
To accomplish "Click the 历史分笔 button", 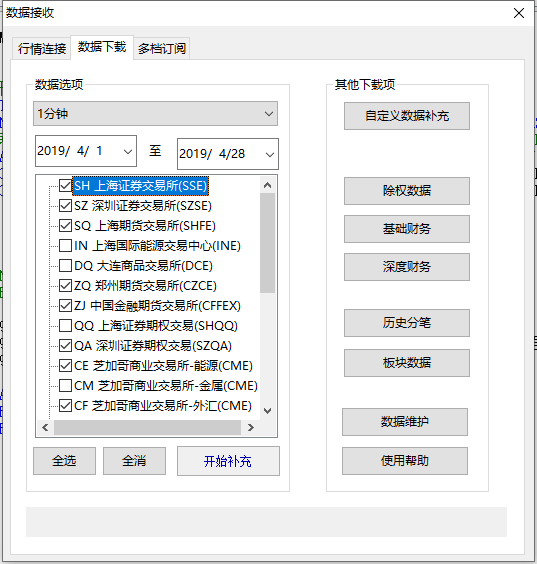I will [407, 323].
